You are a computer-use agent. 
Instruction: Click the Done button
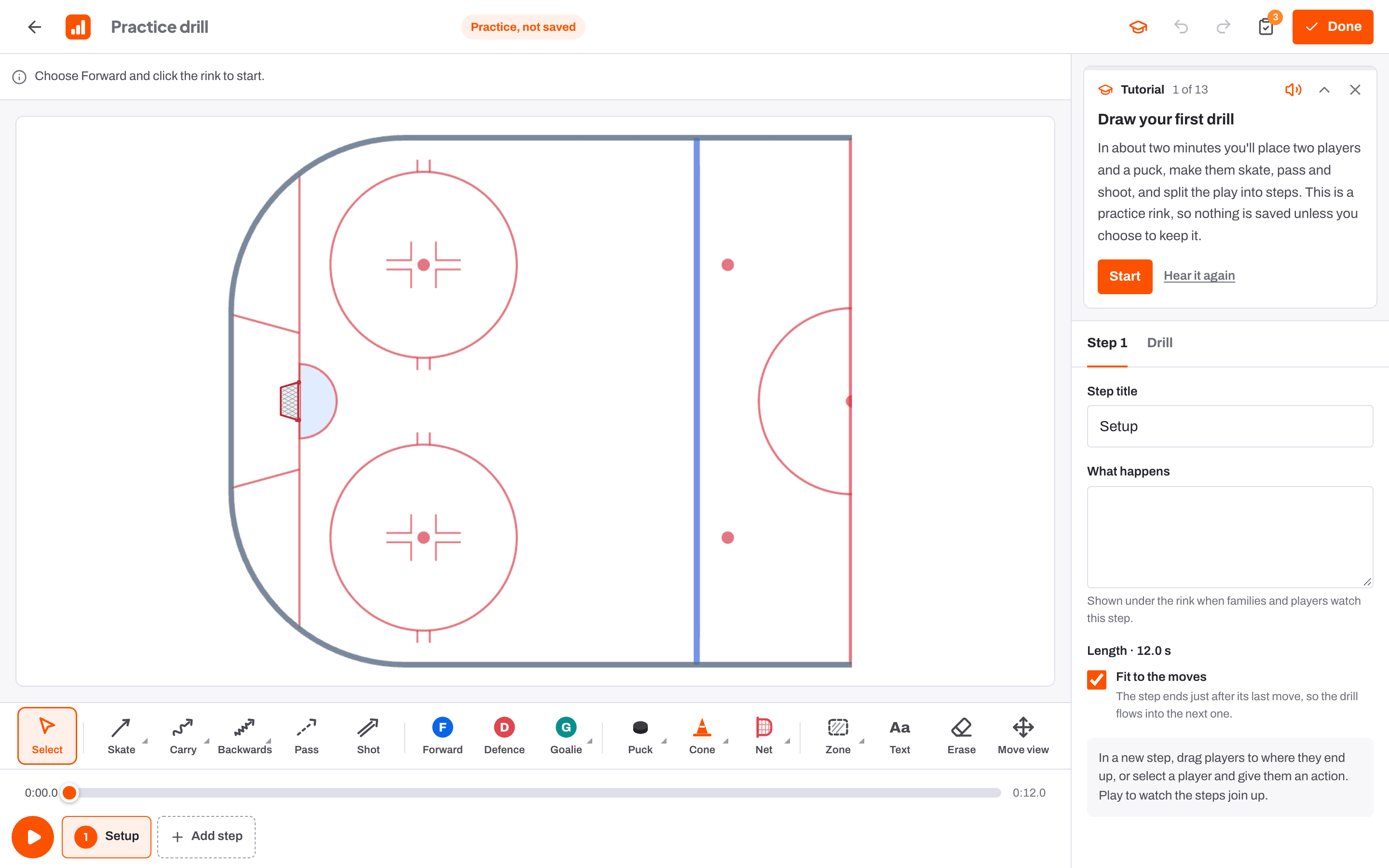click(x=1332, y=27)
